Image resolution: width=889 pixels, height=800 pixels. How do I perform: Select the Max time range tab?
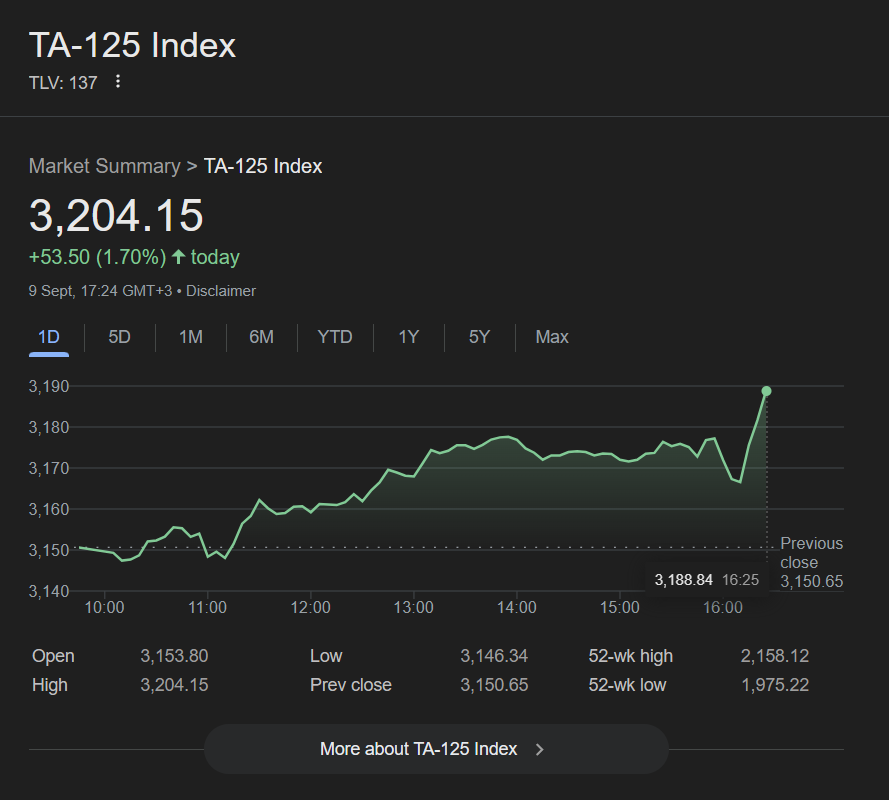[552, 337]
